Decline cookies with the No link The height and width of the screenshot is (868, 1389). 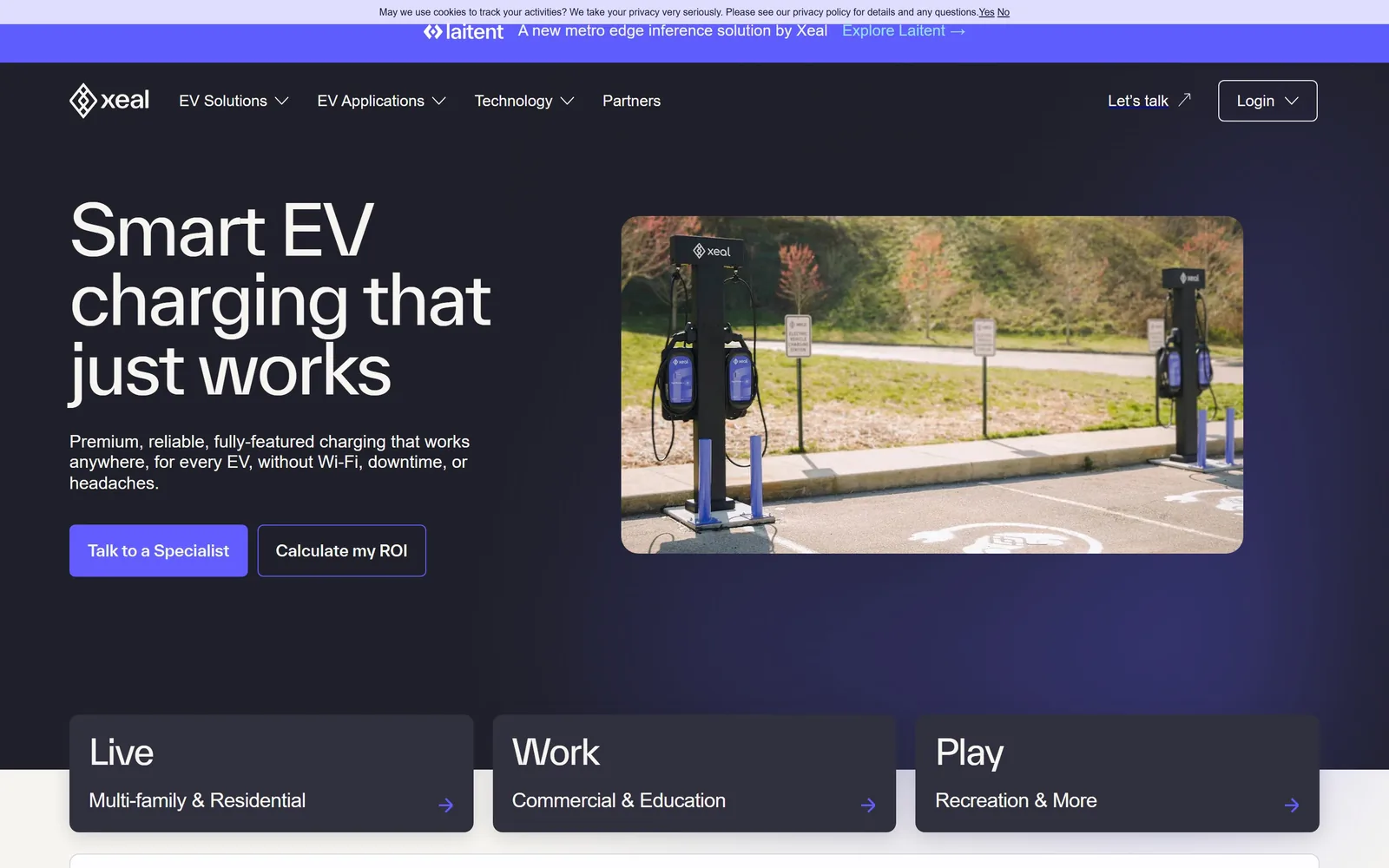click(x=1004, y=12)
